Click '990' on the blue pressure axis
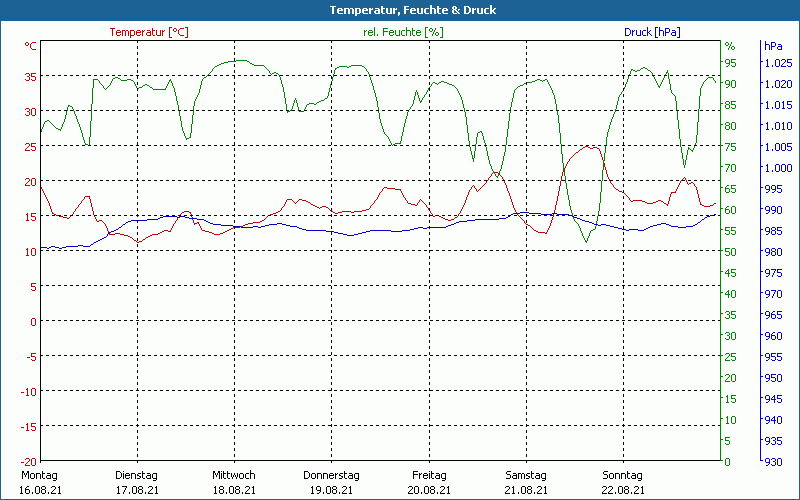Screen dimensions: 800x500 click(773, 210)
